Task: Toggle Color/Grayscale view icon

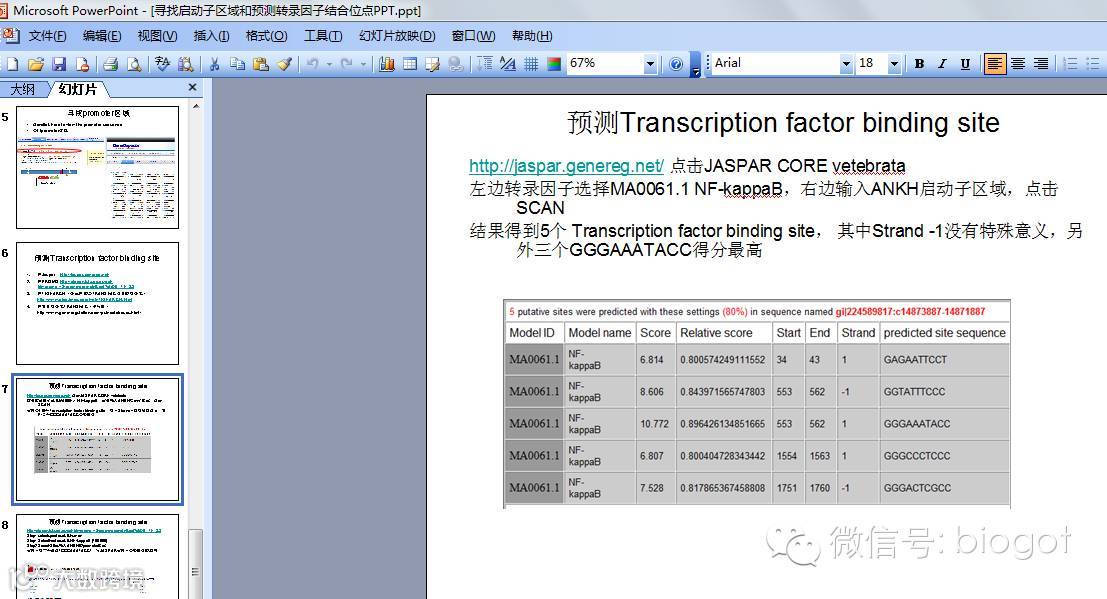Action: 554,64
